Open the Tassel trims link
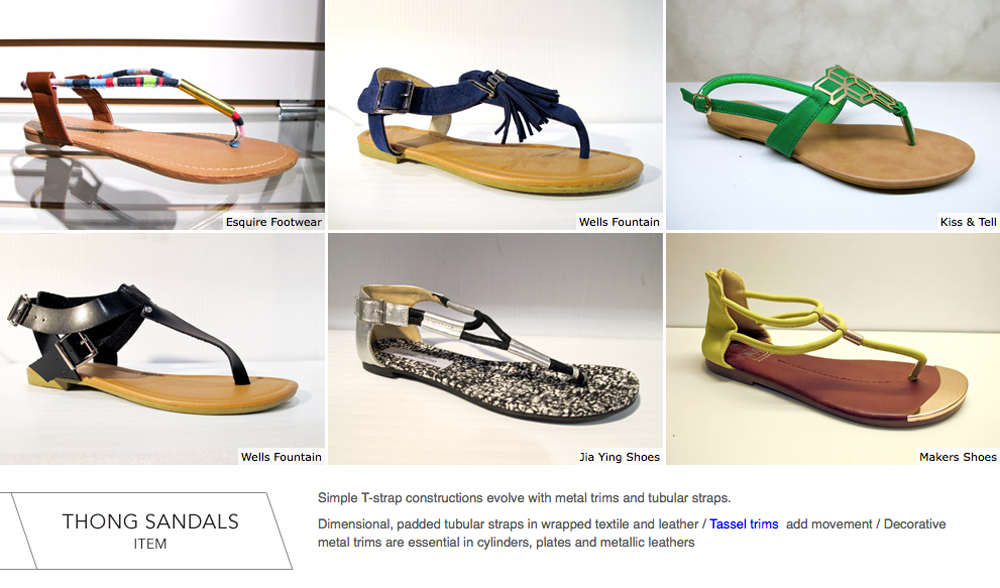The height and width of the screenshot is (588, 1000). coord(744,524)
